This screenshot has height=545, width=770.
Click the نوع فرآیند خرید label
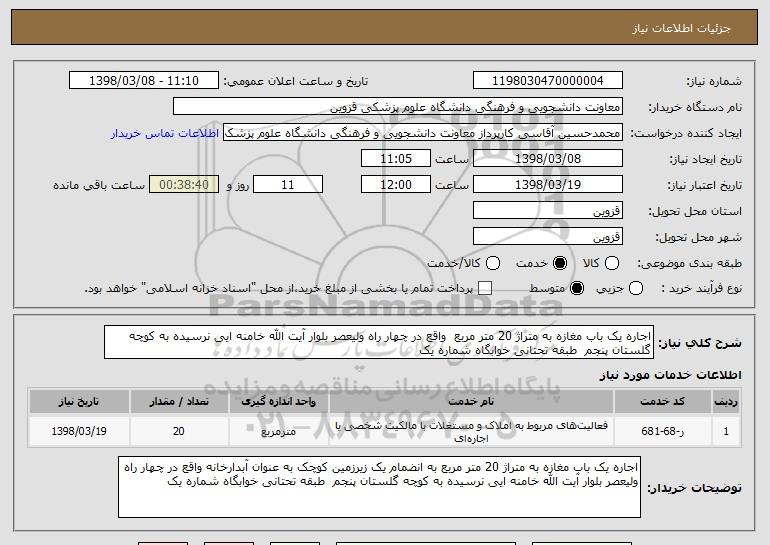(701, 289)
